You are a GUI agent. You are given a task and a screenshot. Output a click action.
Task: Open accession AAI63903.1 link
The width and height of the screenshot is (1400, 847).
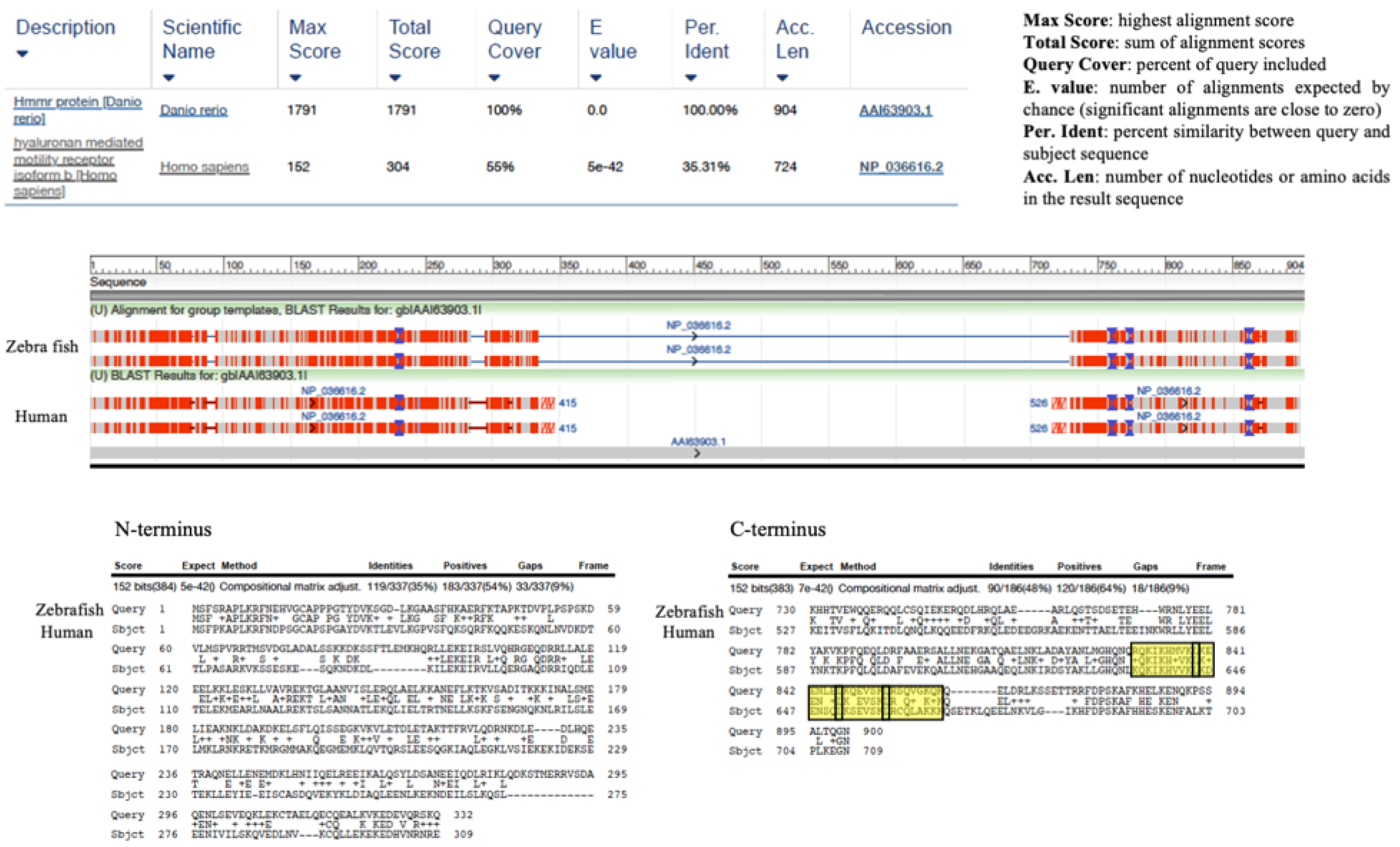895,110
